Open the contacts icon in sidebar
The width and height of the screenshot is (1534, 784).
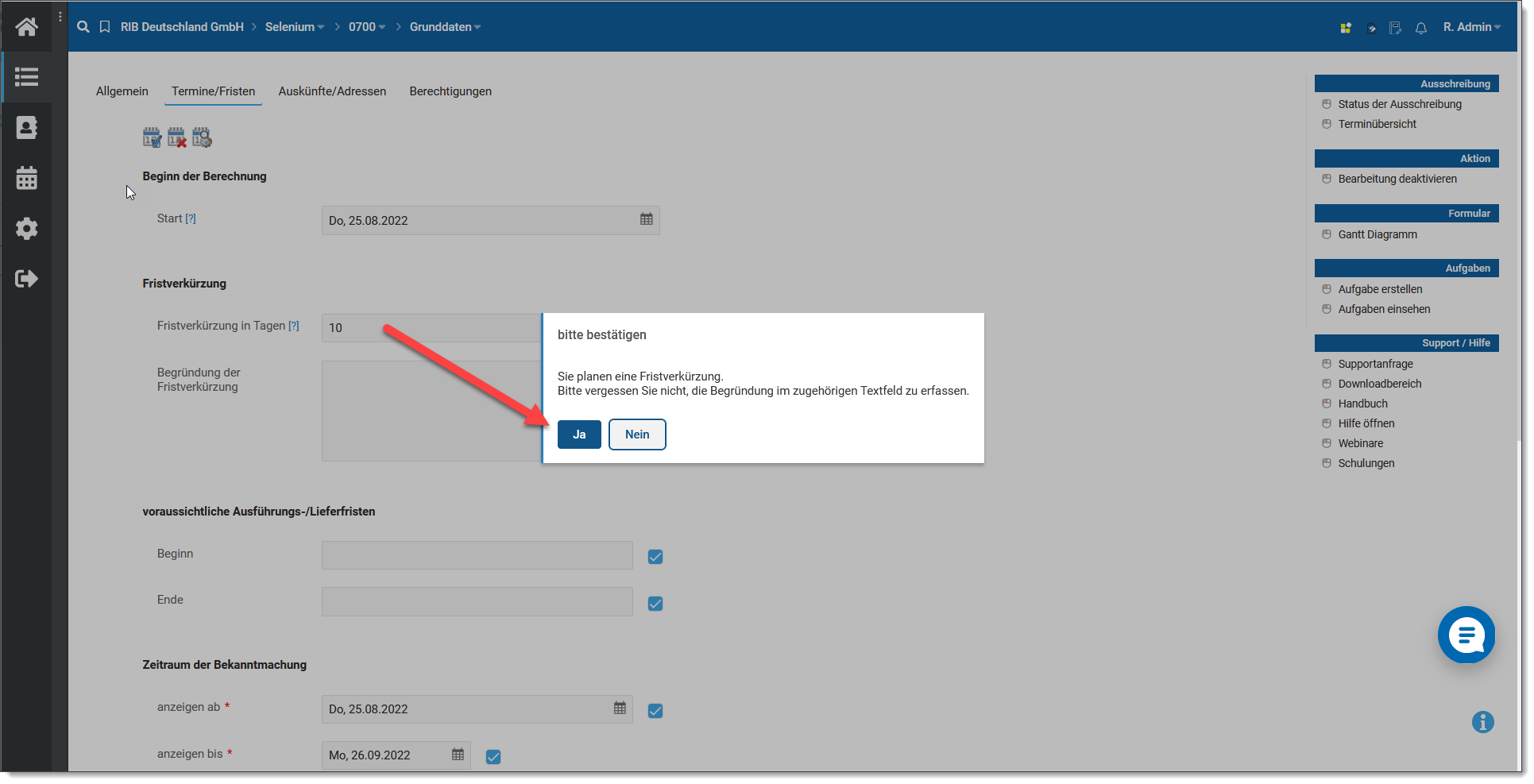pos(26,127)
